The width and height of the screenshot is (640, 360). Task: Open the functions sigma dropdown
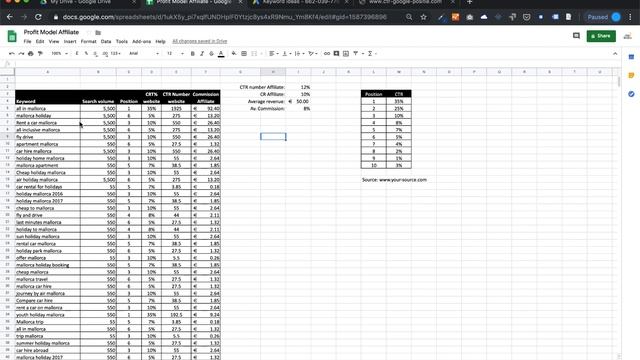[372, 53]
